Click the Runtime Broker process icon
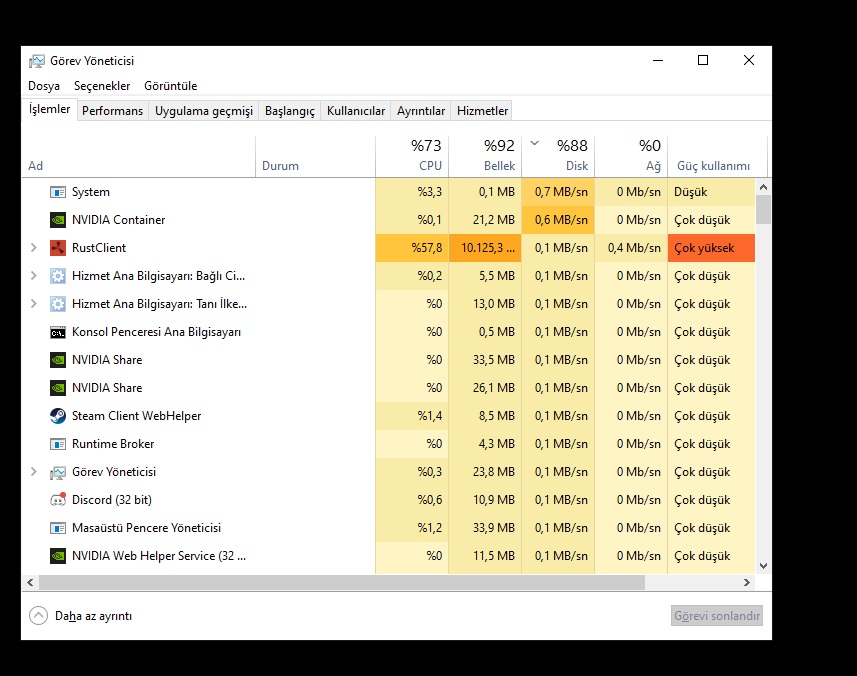 pos(57,444)
